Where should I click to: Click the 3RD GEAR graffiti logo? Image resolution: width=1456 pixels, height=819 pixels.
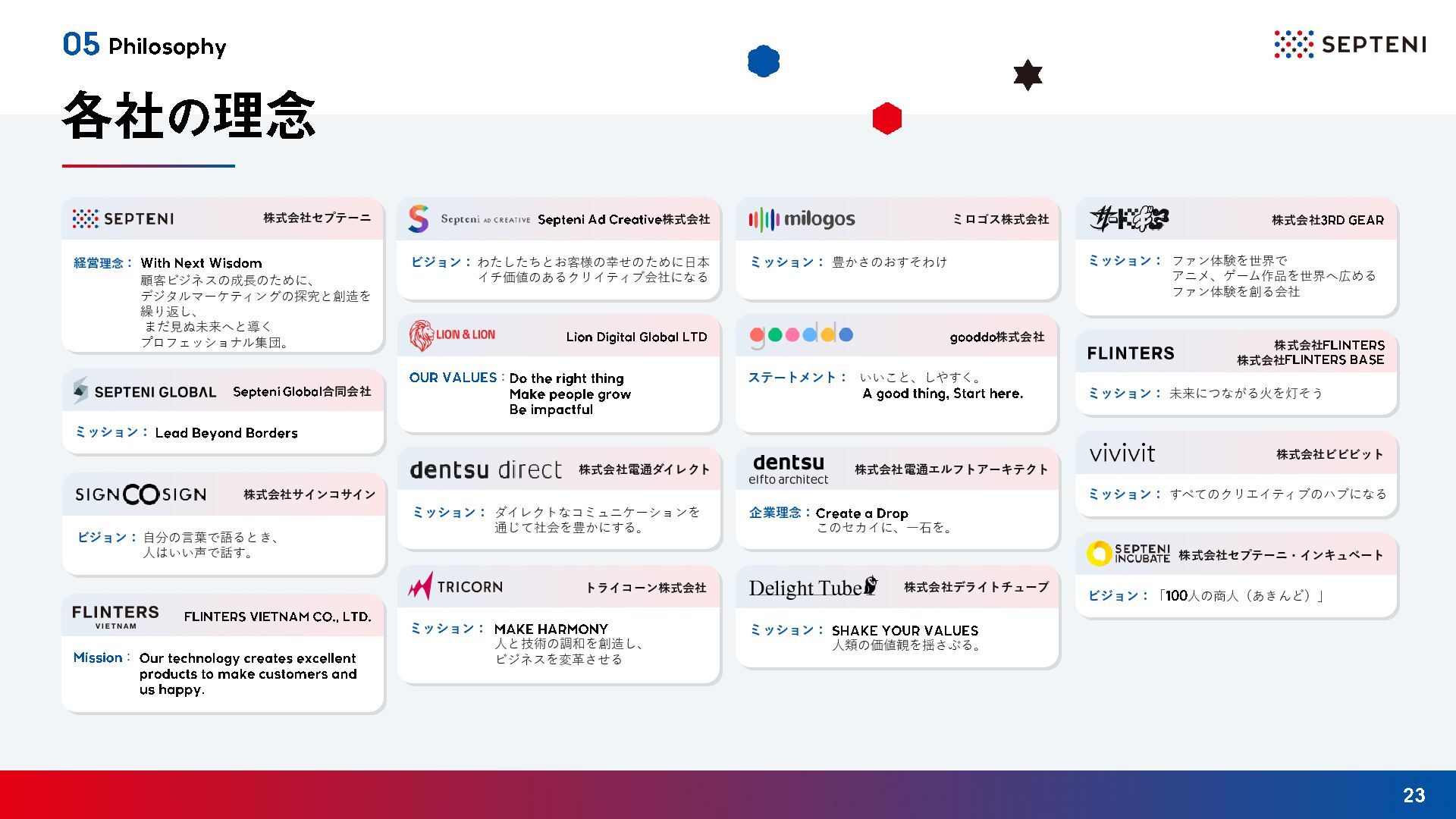[x=1129, y=219]
